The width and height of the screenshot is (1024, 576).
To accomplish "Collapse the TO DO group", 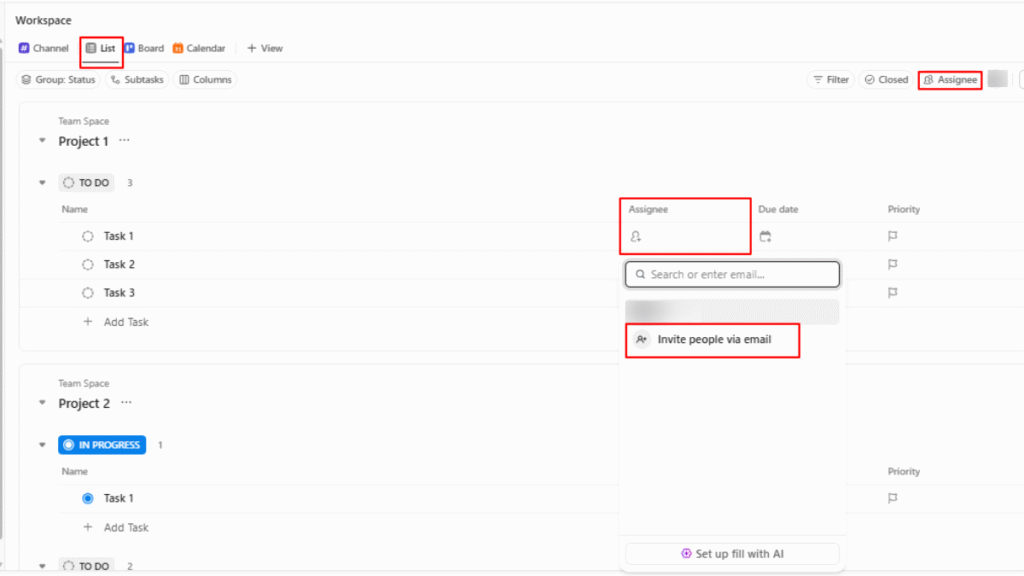I will [41, 182].
